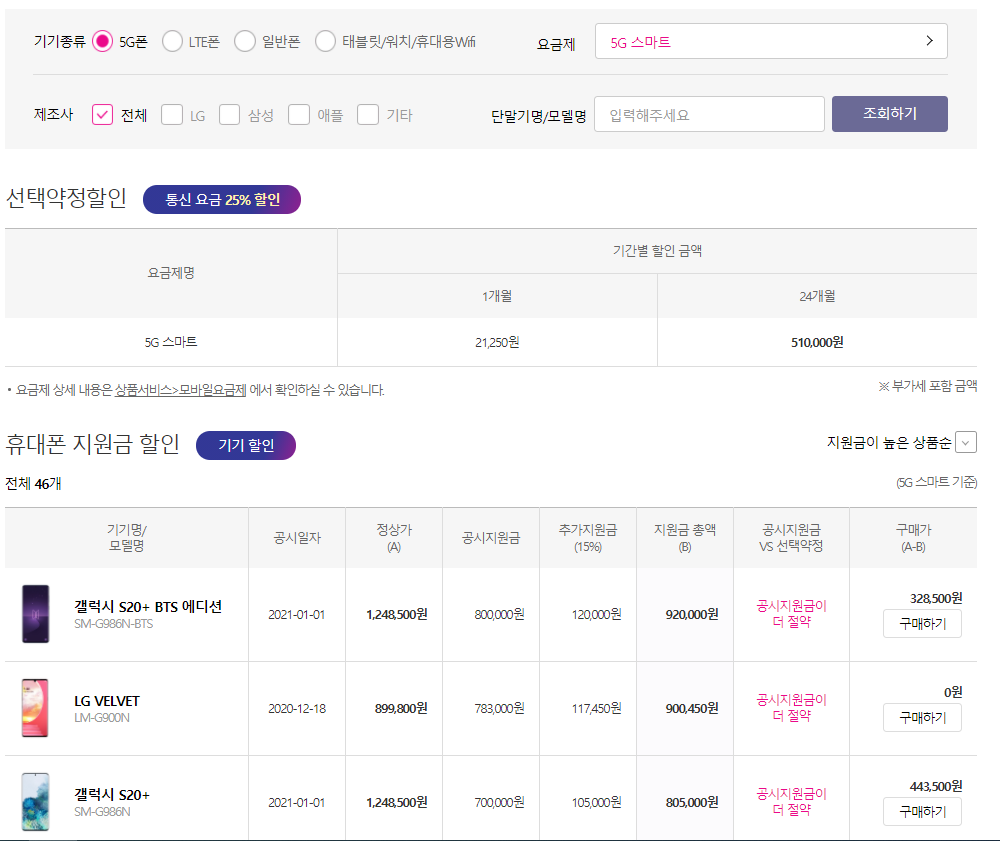
Task: Click the 조회하기 search button
Action: pyautogui.click(x=890, y=114)
